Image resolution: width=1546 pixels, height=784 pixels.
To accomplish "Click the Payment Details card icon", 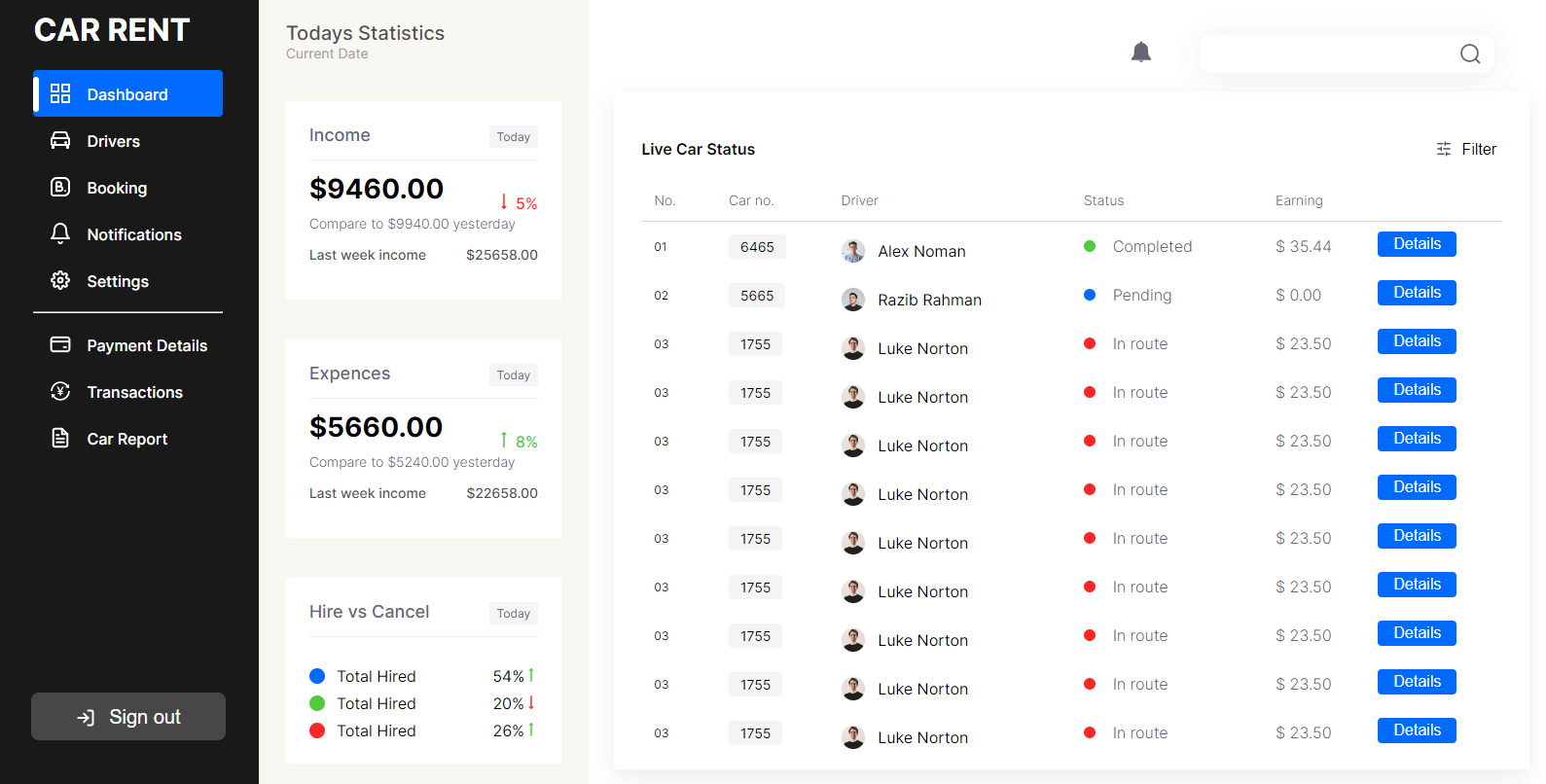I will [60, 344].
